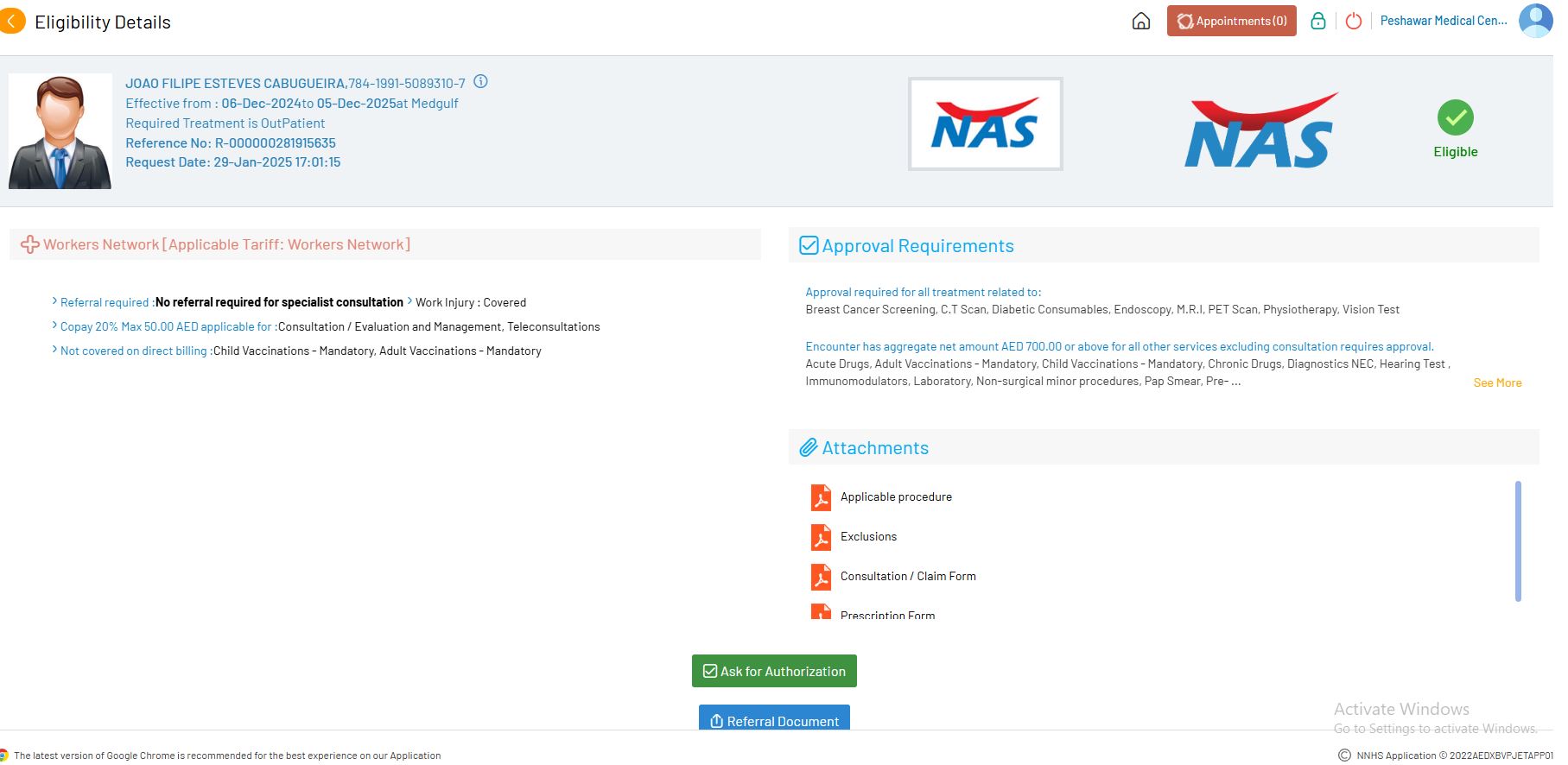Expand the Work Injury row chevron
1568x765 pixels.
point(409,301)
